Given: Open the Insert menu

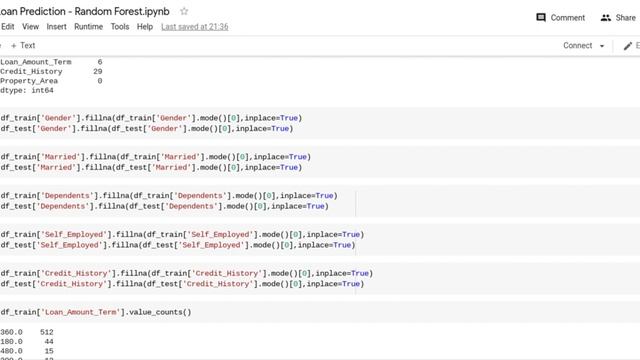Looking at the screenshot, I should (x=56, y=27).
